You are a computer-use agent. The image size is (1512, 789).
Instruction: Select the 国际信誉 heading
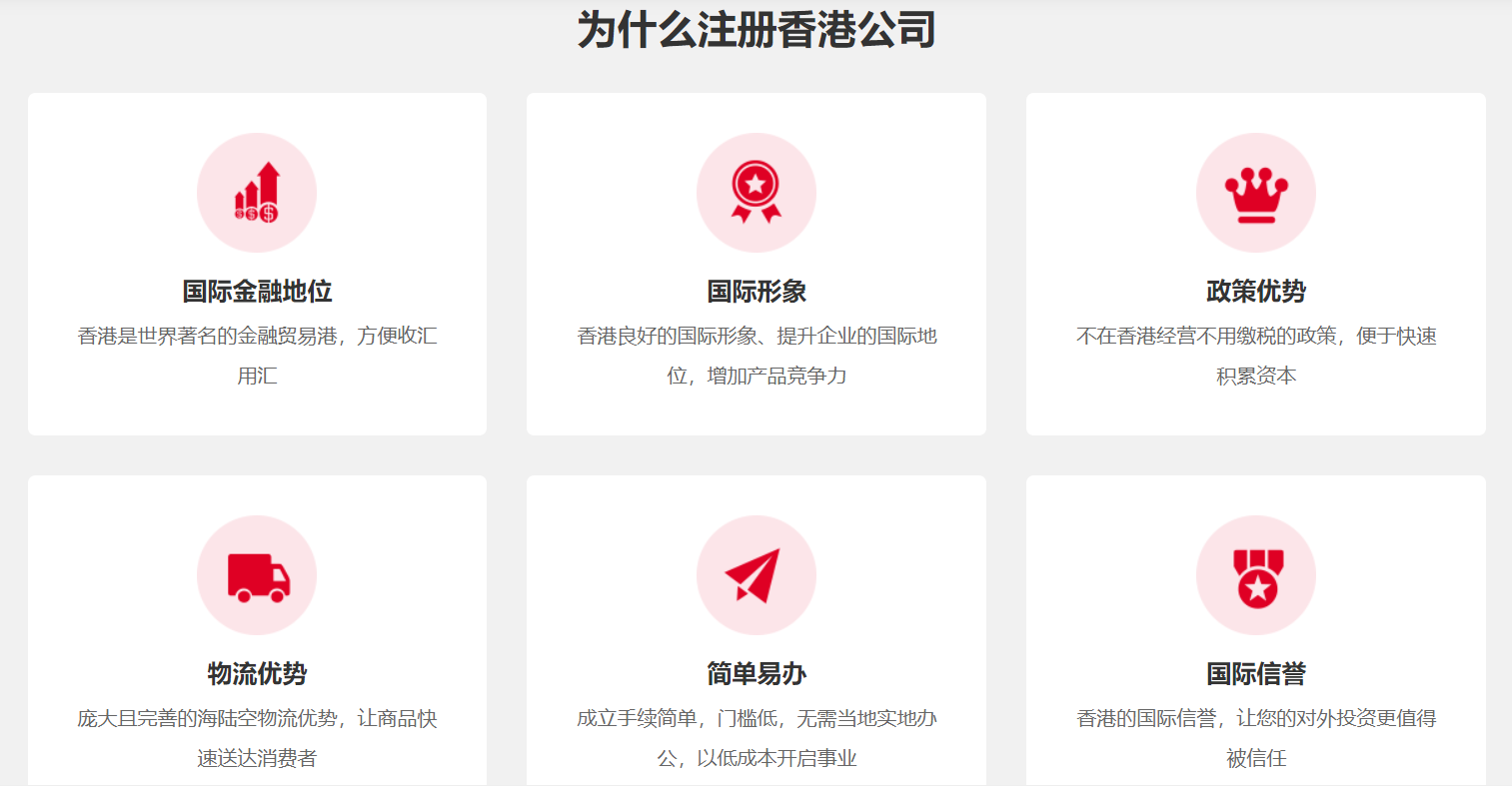tap(1255, 674)
